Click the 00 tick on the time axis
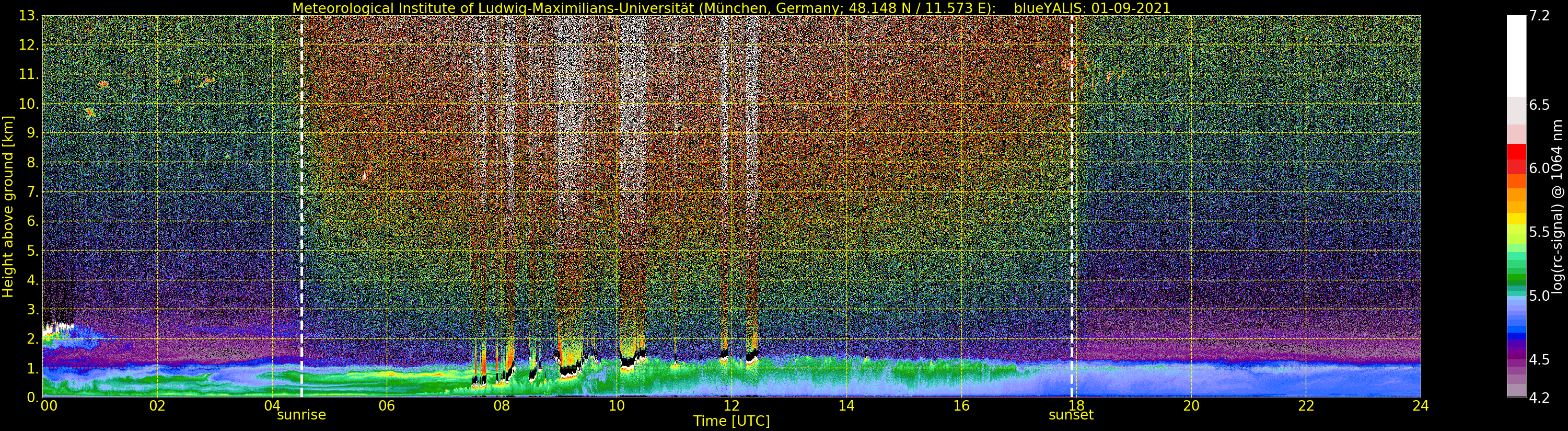 tap(49, 406)
